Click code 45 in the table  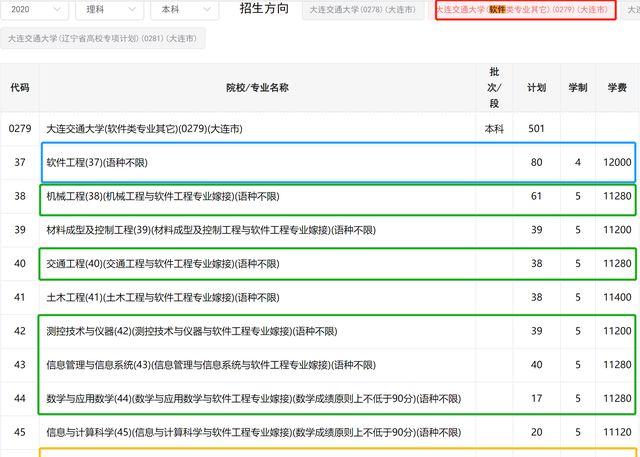point(20,433)
